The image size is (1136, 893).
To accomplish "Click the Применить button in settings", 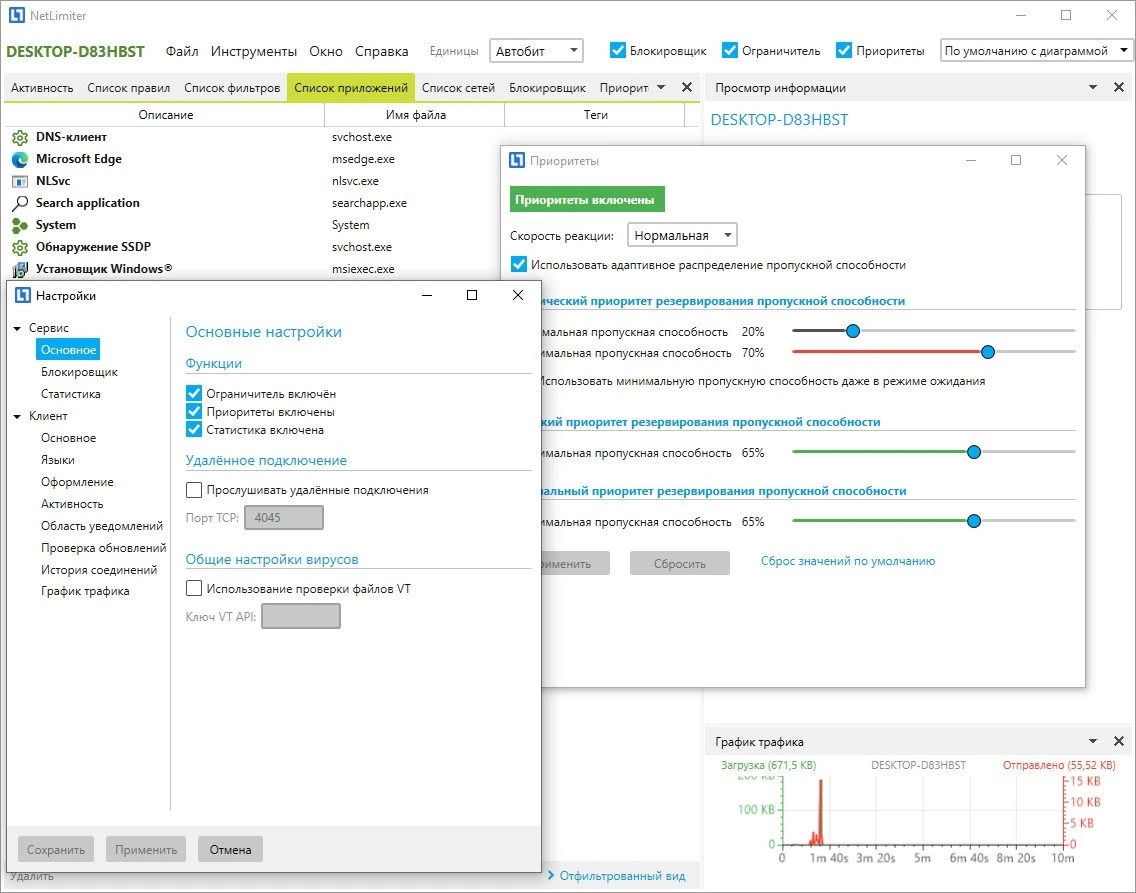I will 146,850.
